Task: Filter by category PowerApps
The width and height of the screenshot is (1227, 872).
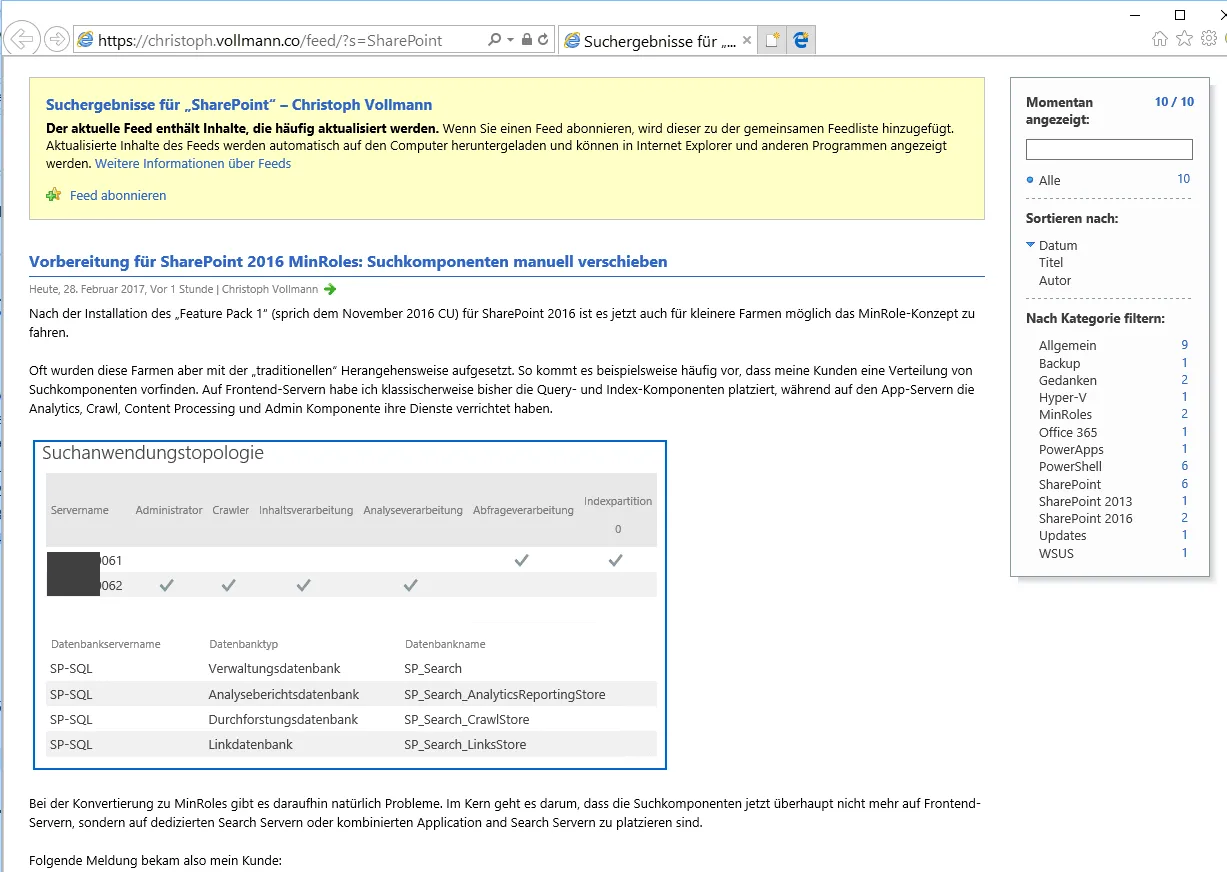Action: (1071, 449)
